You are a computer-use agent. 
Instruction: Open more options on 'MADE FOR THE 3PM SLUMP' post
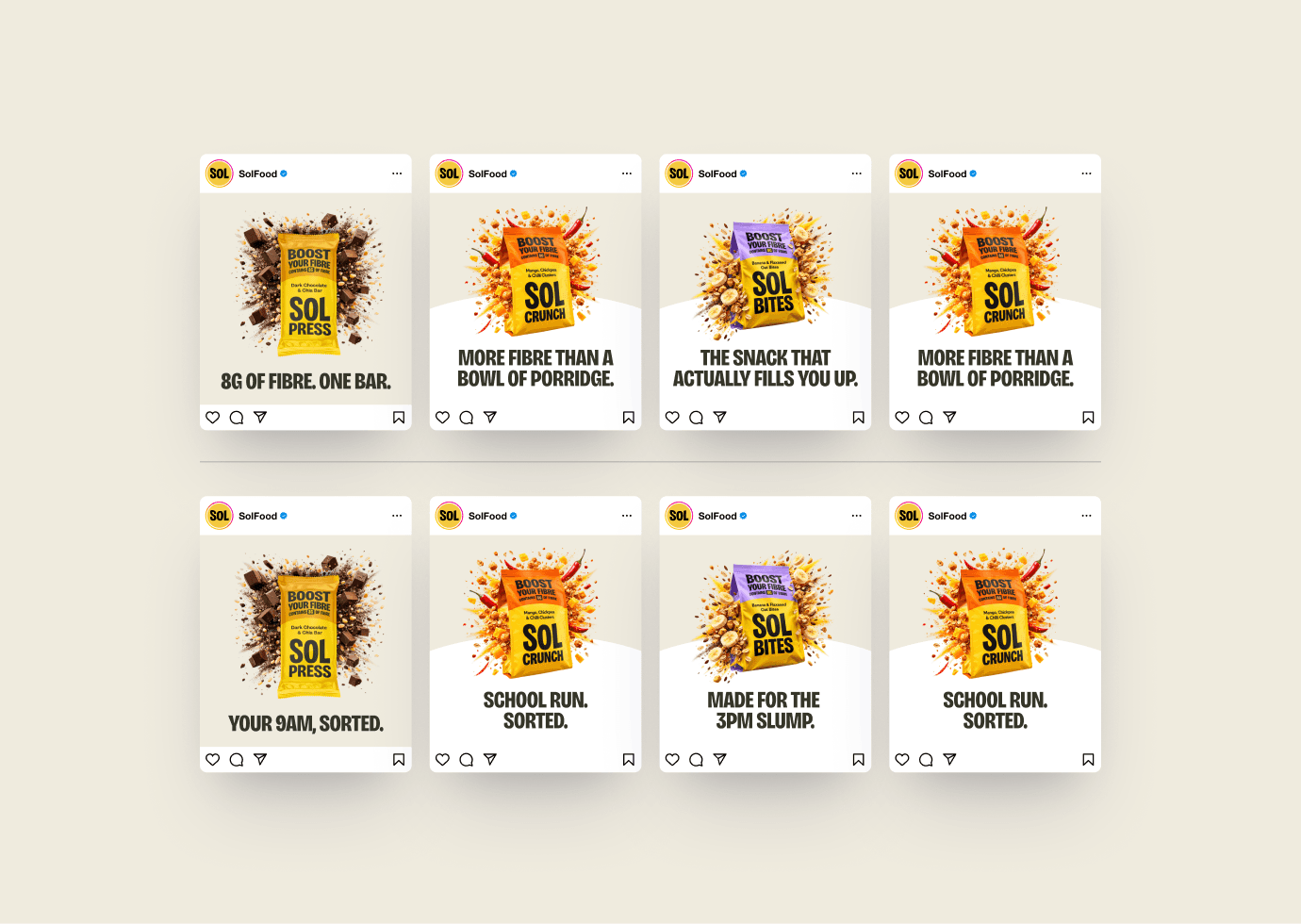[857, 516]
